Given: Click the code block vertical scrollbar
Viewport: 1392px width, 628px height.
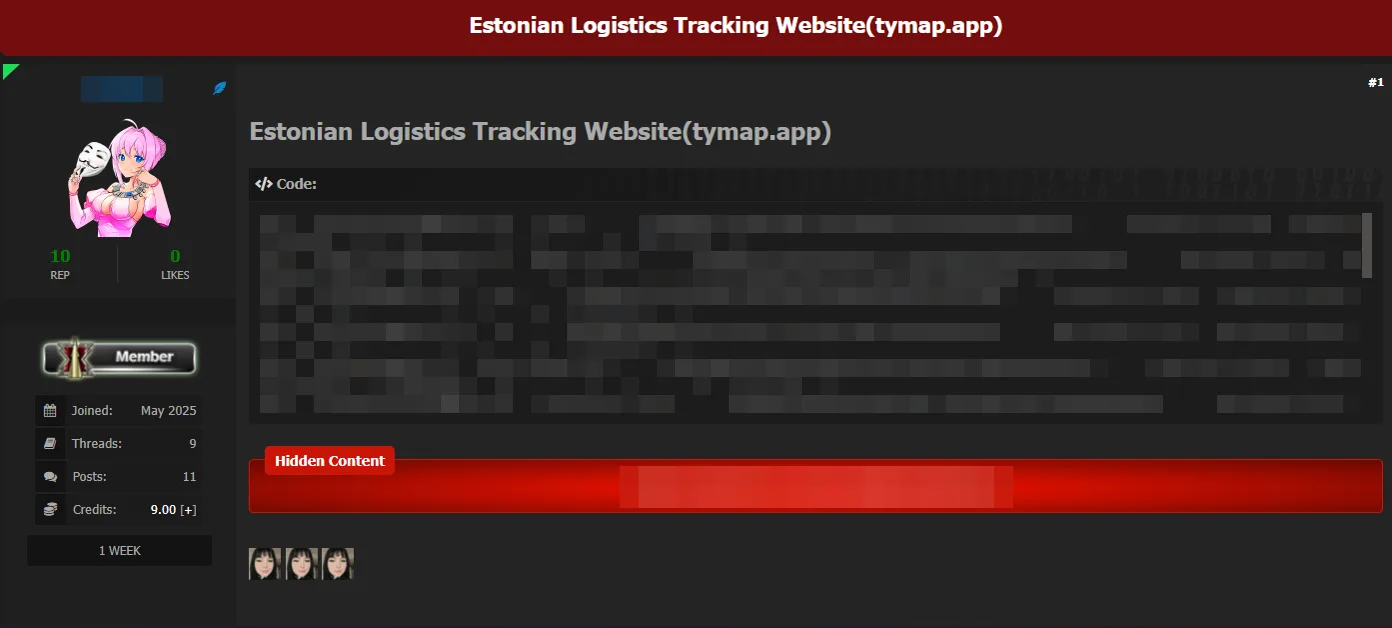Looking at the screenshot, I should (1367, 245).
